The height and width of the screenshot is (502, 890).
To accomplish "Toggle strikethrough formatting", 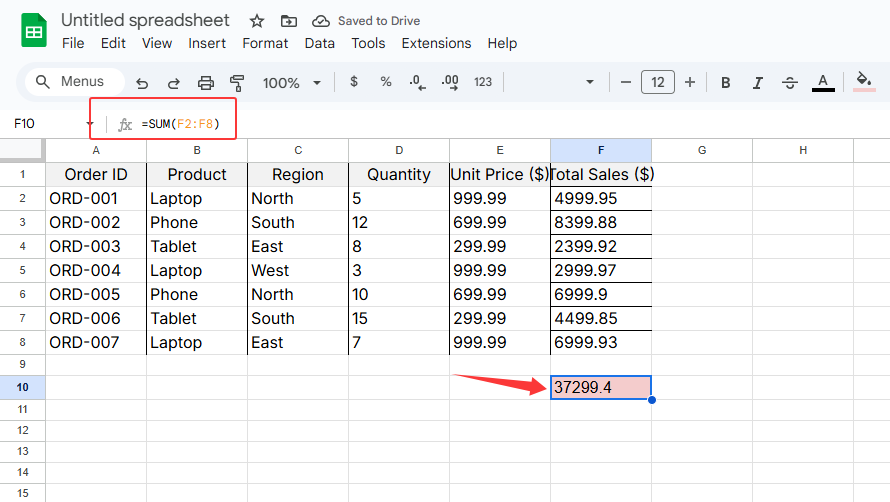I will [x=790, y=83].
